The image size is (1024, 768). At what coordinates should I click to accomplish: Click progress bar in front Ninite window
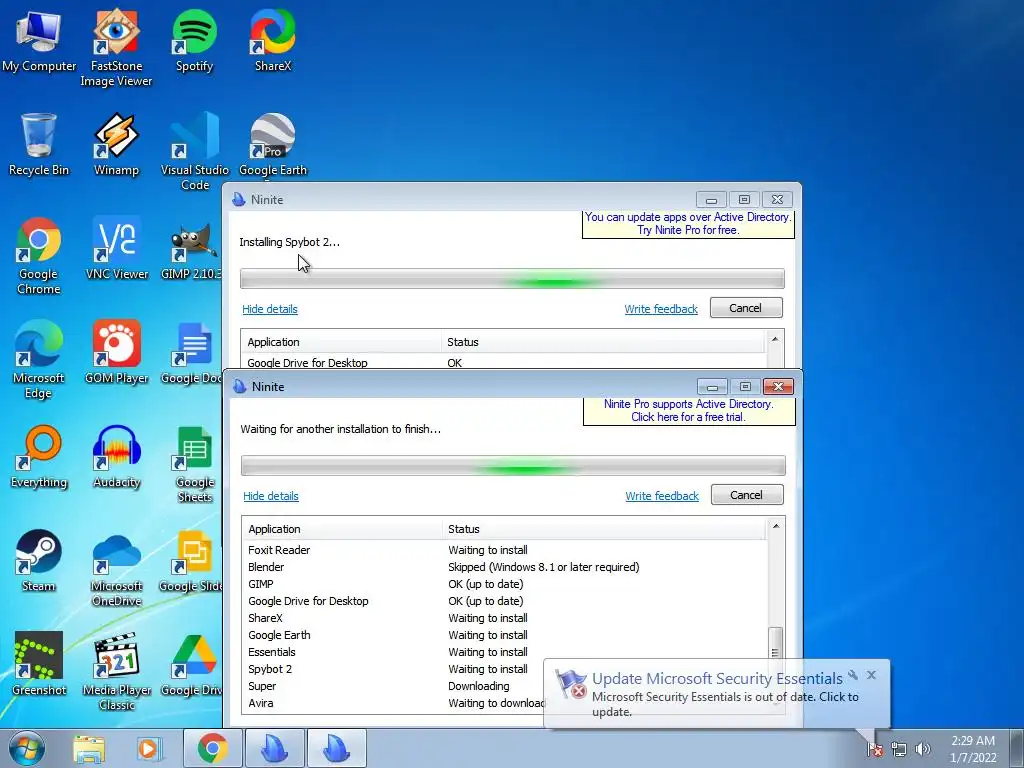coord(513,466)
